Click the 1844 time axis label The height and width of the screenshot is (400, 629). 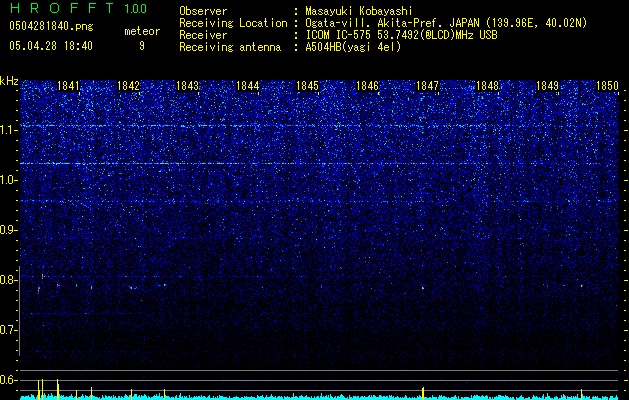point(248,86)
